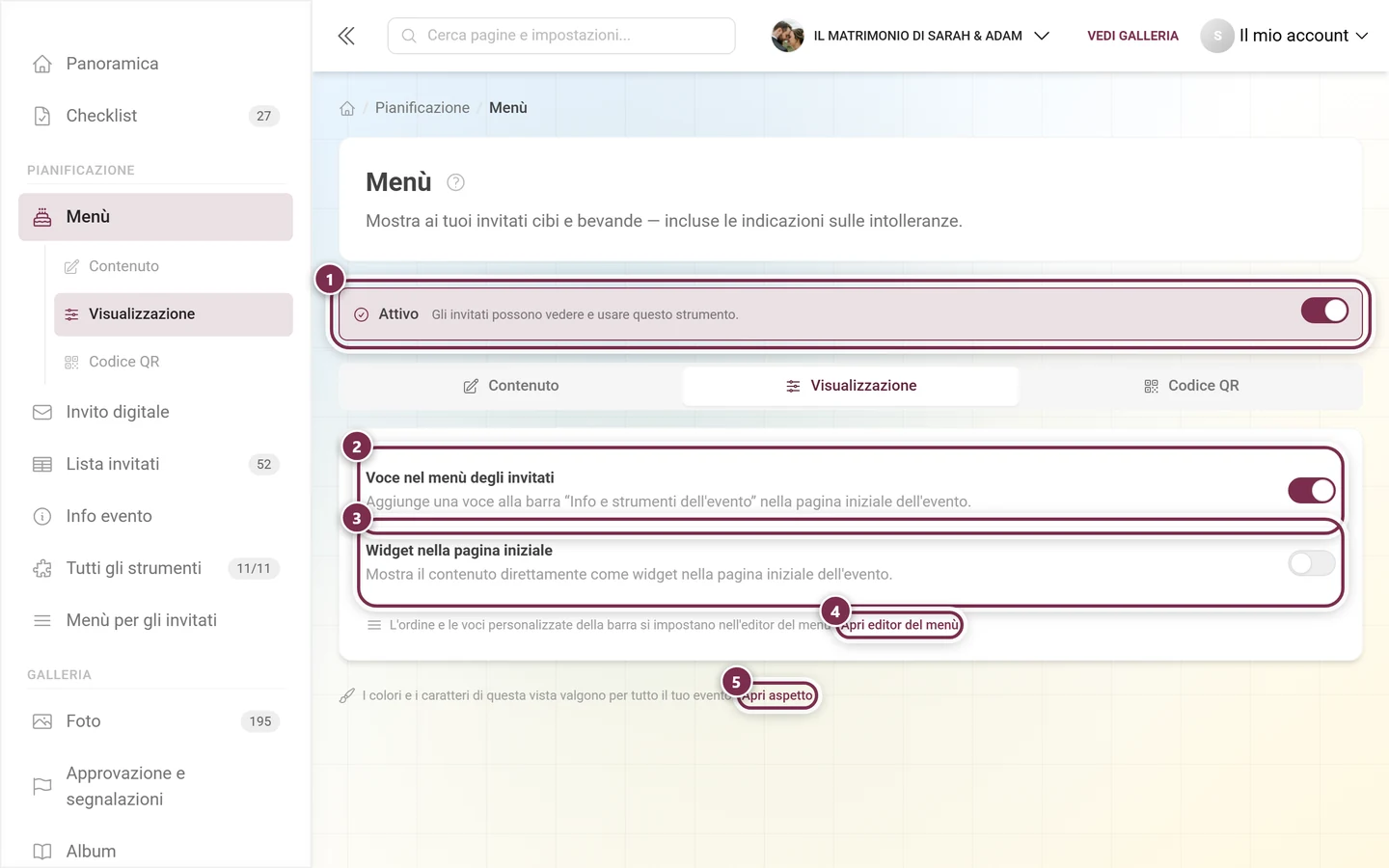
Task: Go to Pianificazione breadcrumb
Action: tap(422, 108)
